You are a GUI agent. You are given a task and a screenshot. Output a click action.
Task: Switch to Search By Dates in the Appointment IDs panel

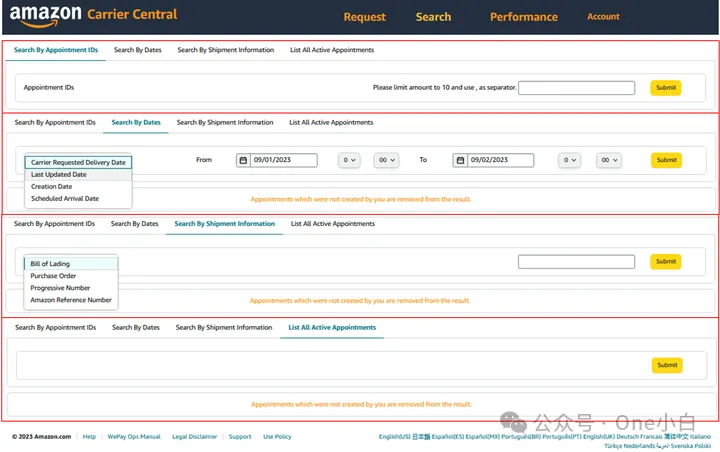[138, 50]
